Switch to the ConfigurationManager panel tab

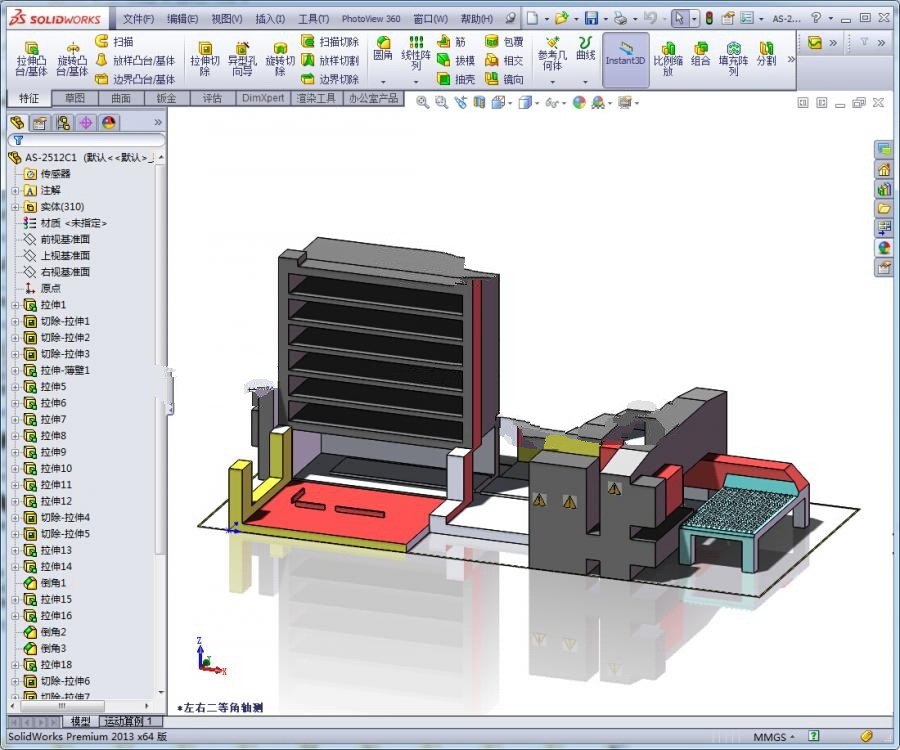[x=63, y=122]
